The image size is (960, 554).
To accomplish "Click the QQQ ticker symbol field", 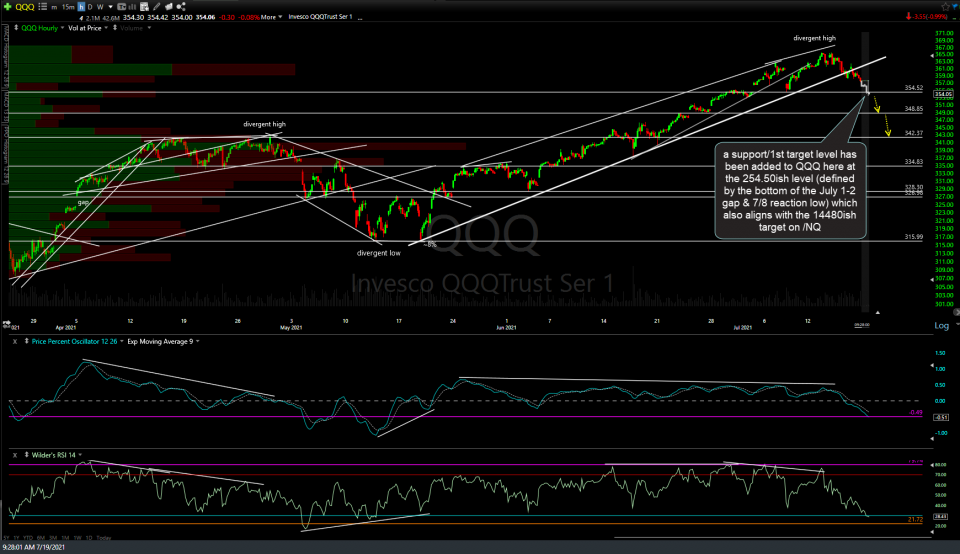I will tap(24, 7).
